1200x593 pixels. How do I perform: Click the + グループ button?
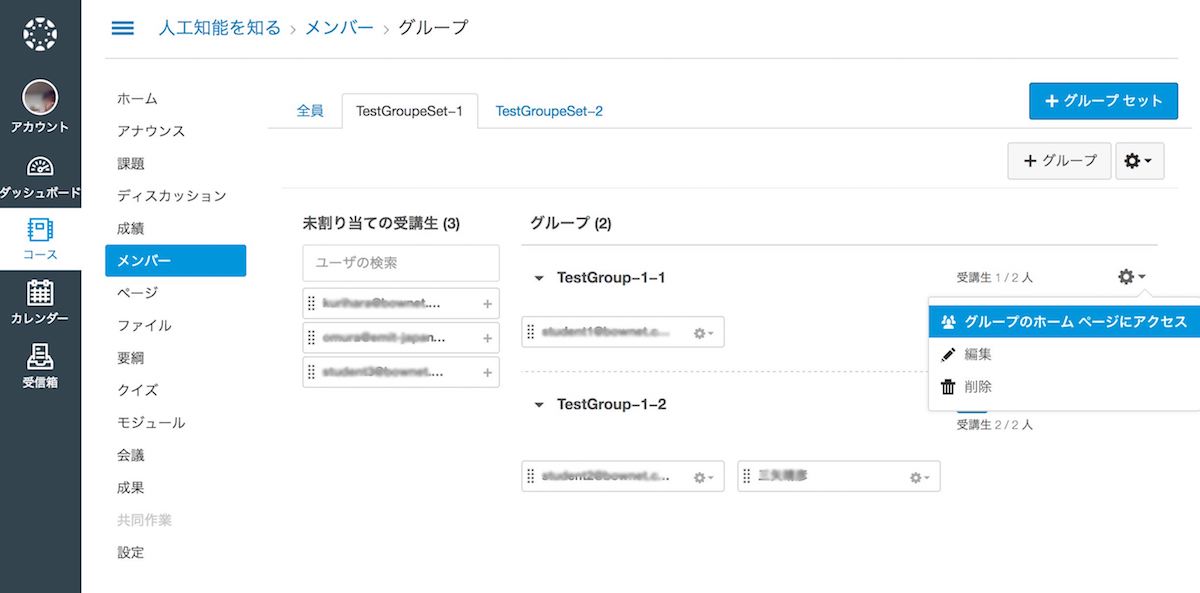pyautogui.click(x=1059, y=160)
